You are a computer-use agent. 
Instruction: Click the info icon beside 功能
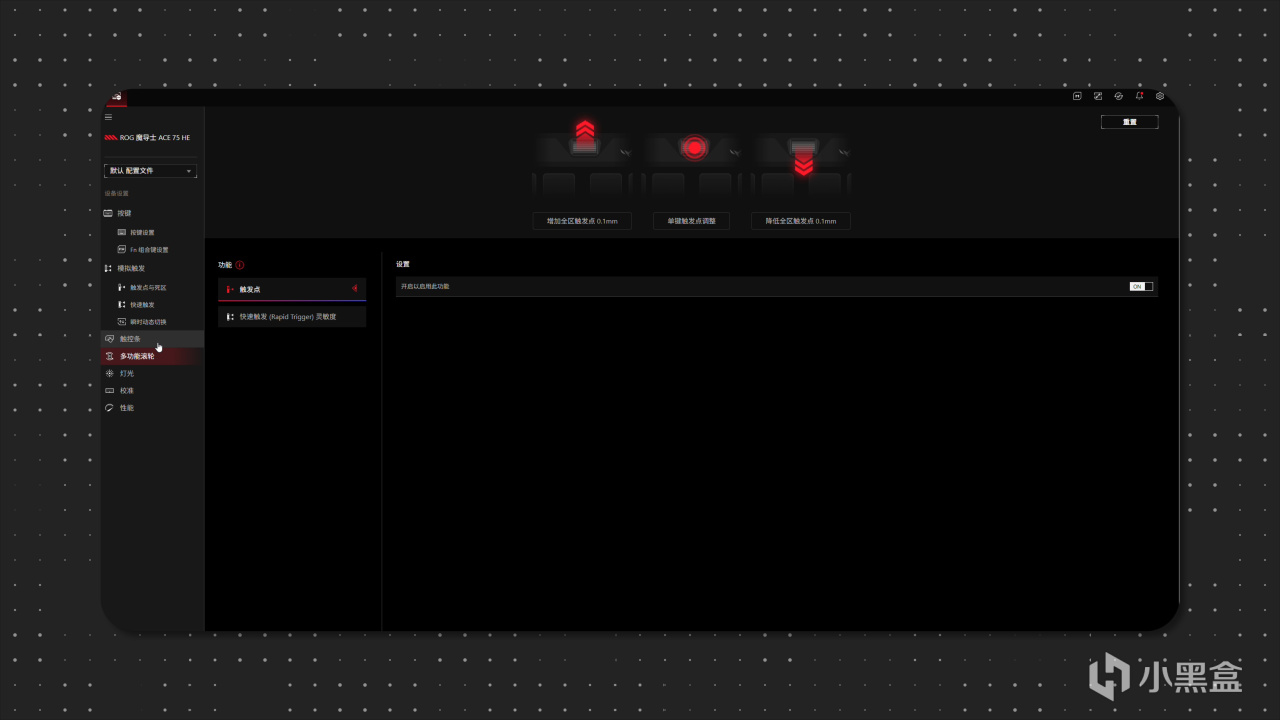coord(240,265)
